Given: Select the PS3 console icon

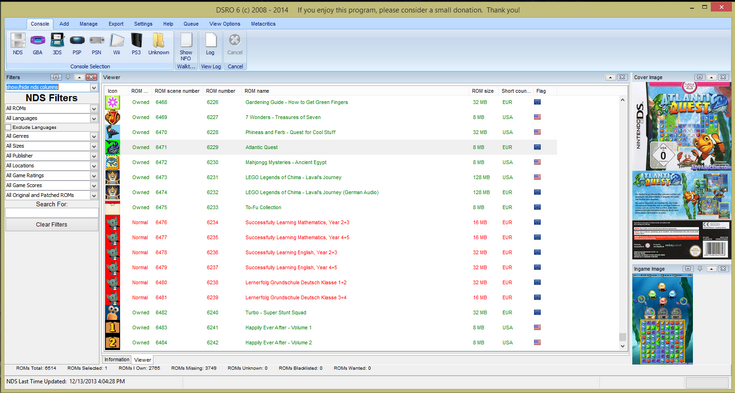Looking at the screenshot, I should [x=136, y=41].
